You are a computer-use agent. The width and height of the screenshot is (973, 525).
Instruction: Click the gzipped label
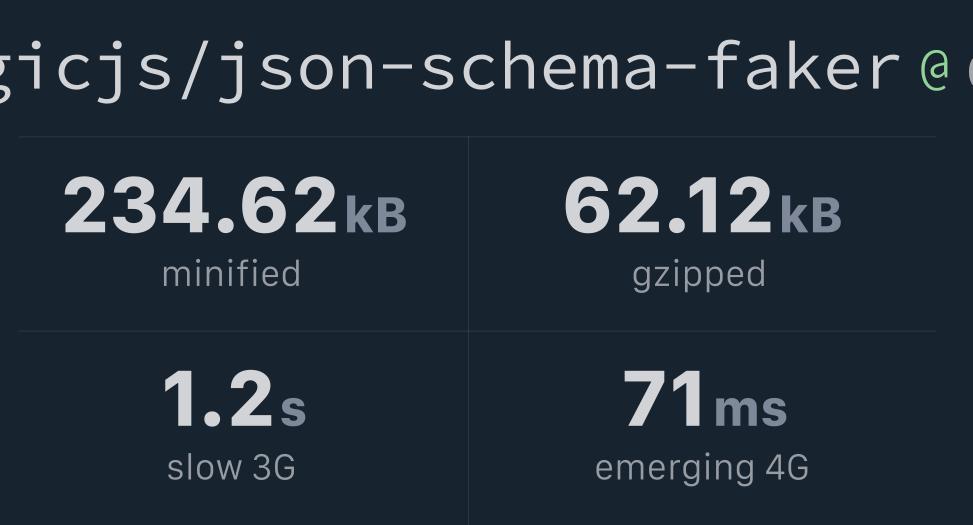coord(699,276)
